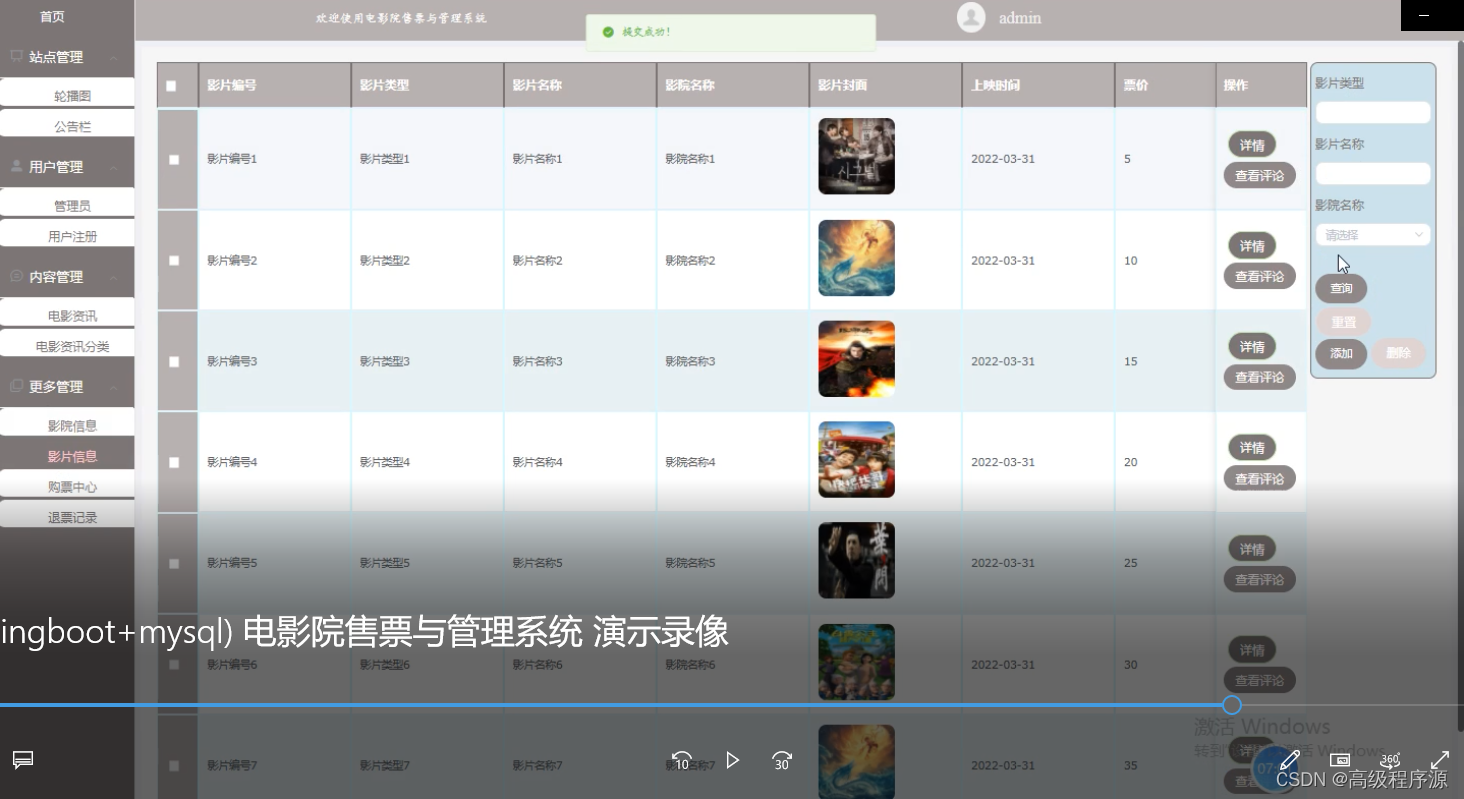
Task: Open the poster thumbnail of 影片名称6
Action: (856, 662)
